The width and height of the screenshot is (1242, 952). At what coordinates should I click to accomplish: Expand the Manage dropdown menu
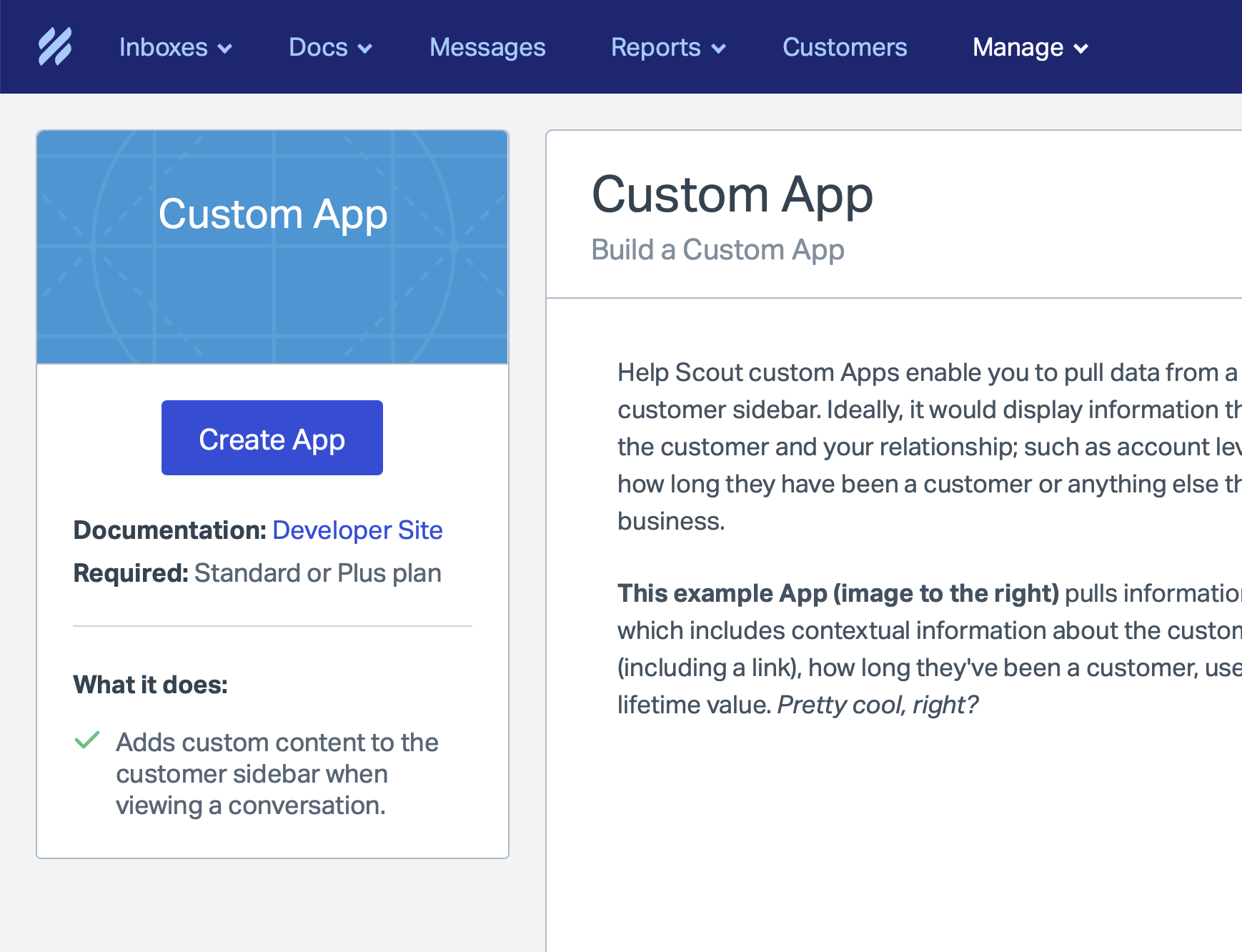click(x=1030, y=47)
